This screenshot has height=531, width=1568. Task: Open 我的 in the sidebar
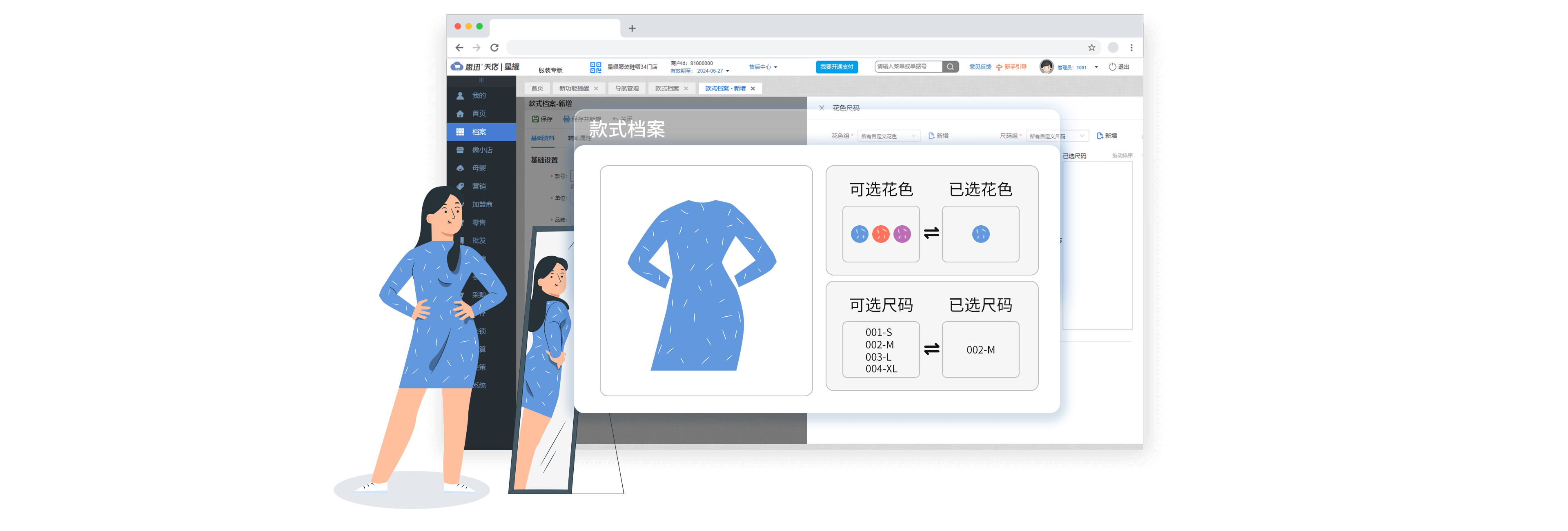coord(479,96)
